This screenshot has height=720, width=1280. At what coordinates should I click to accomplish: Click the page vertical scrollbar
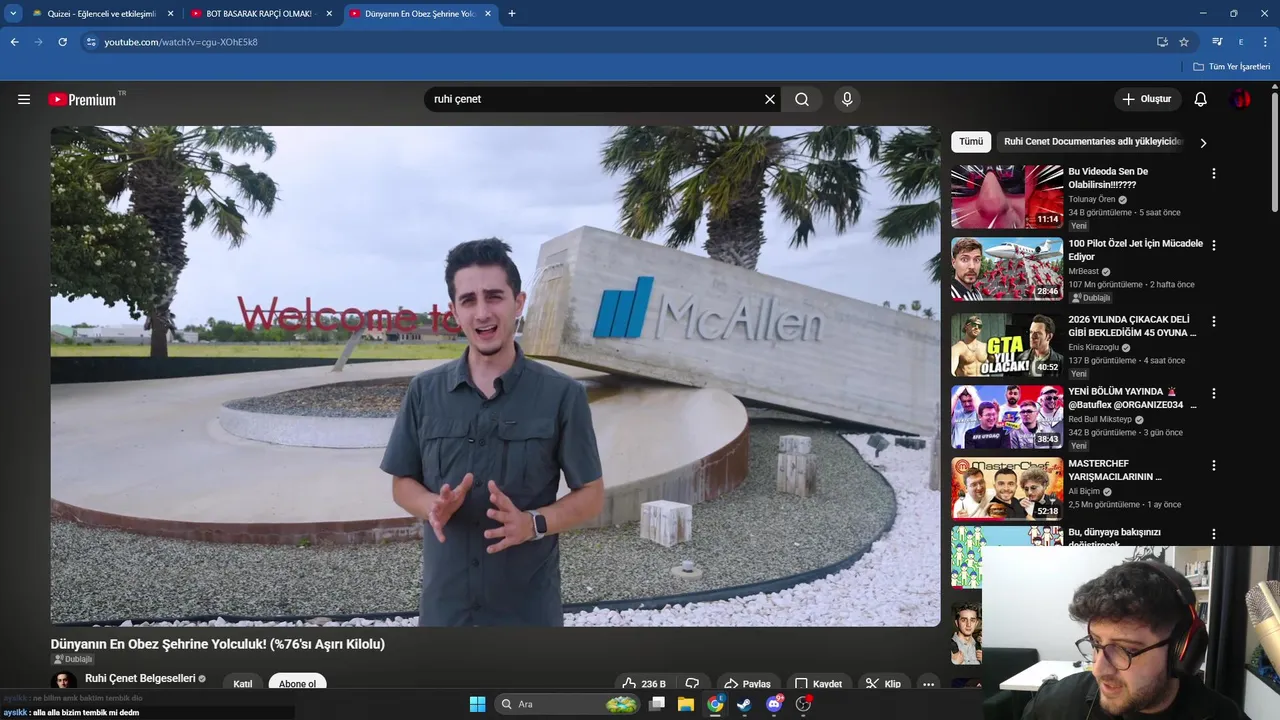[x=1275, y=150]
